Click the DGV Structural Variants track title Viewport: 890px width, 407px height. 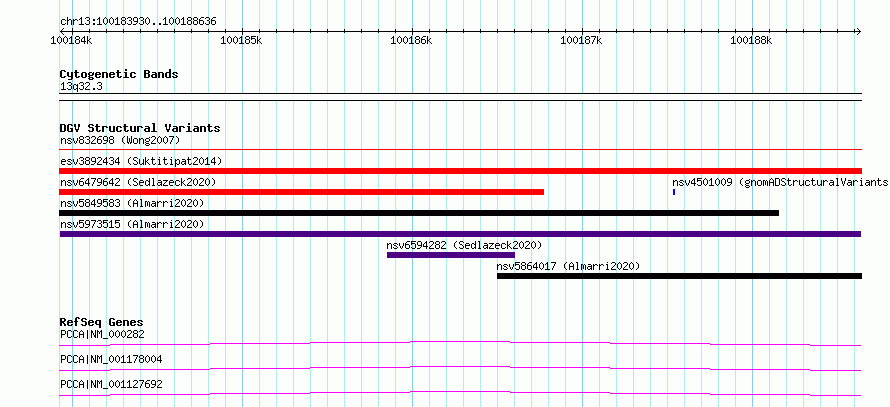tap(140, 128)
